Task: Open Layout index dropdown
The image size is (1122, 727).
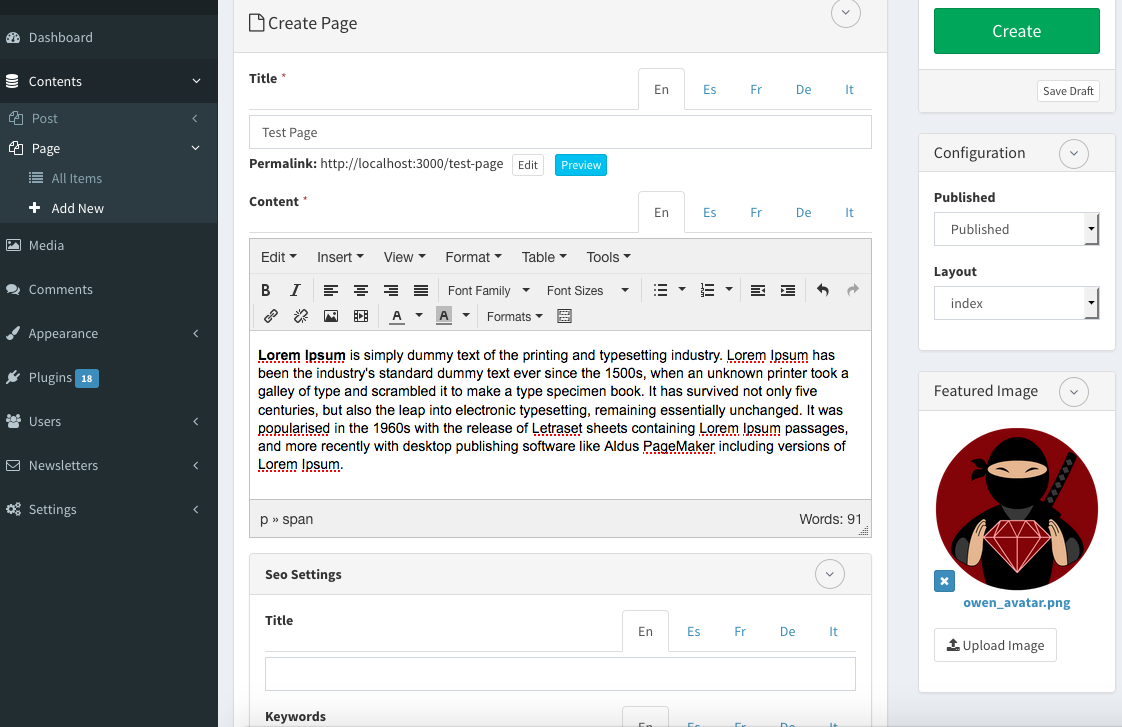Action: (x=1016, y=303)
